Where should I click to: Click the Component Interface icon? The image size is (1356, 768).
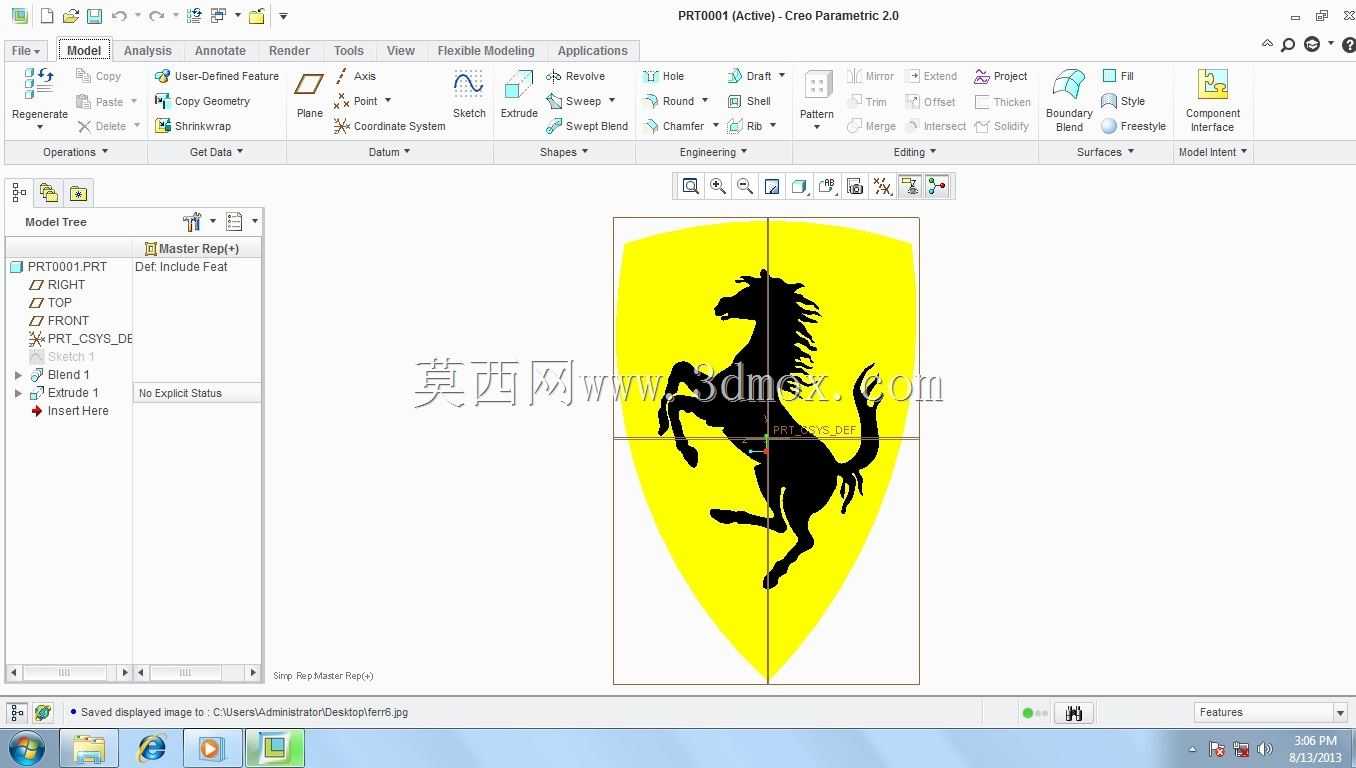click(x=1213, y=84)
